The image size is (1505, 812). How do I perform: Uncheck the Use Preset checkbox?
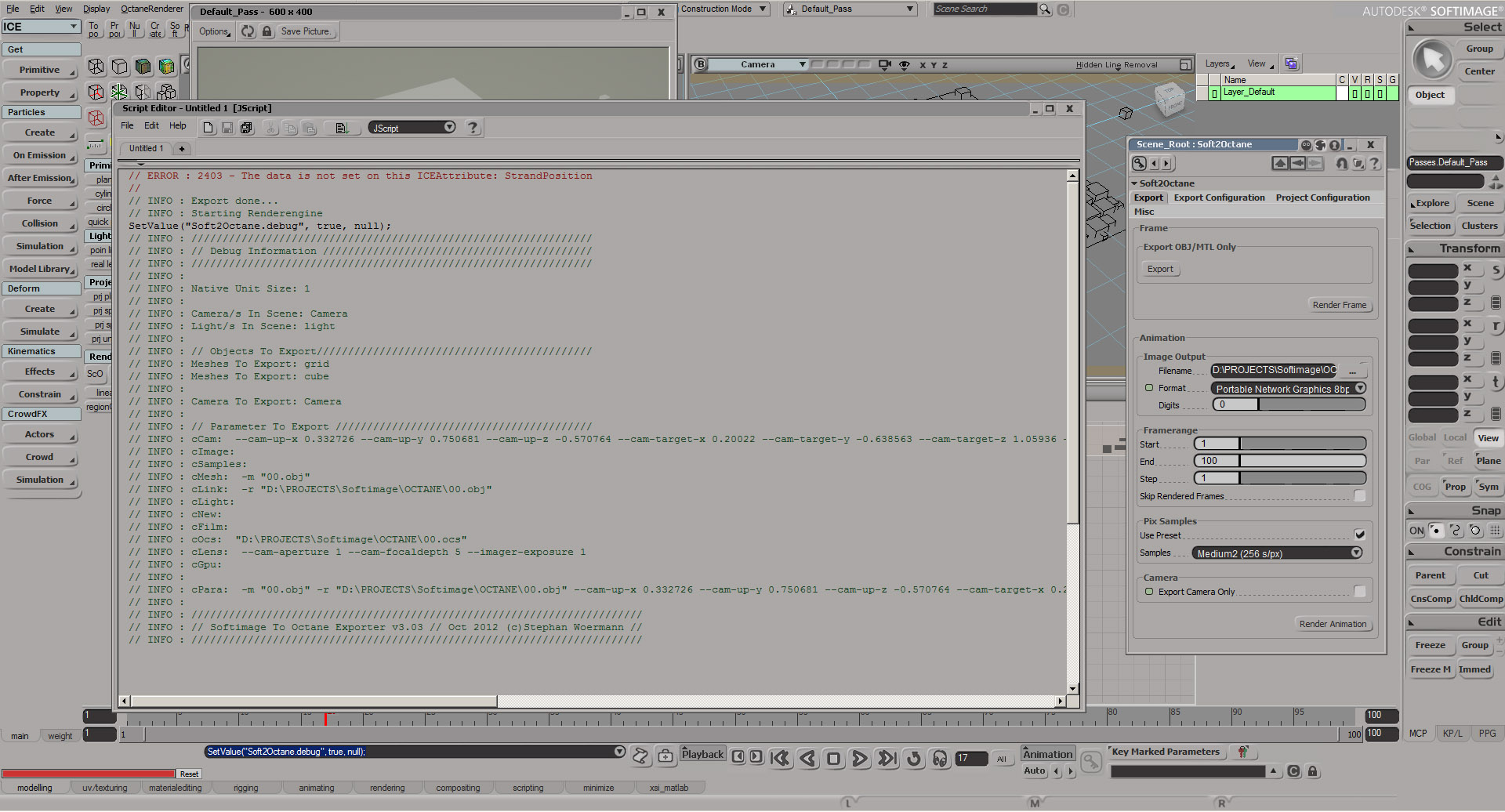coord(1360,535)
